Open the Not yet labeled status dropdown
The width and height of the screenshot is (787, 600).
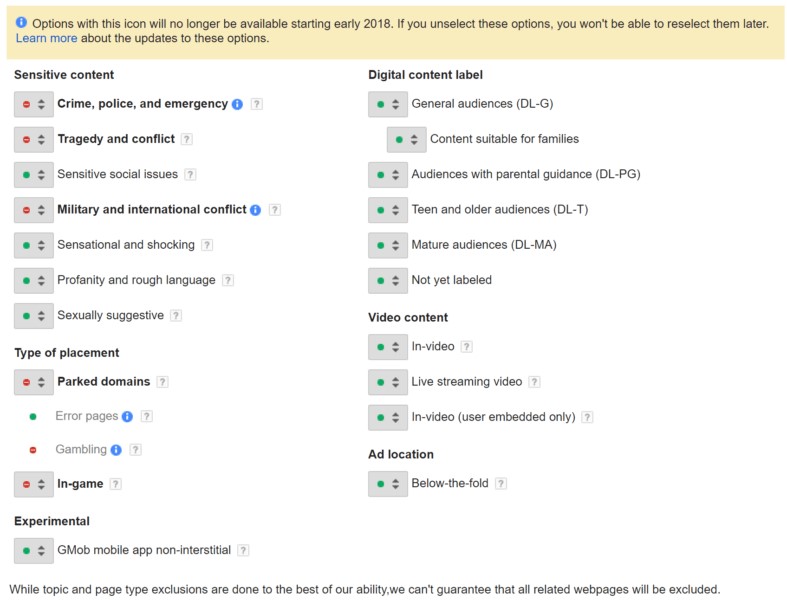click(x=388, y=281)
